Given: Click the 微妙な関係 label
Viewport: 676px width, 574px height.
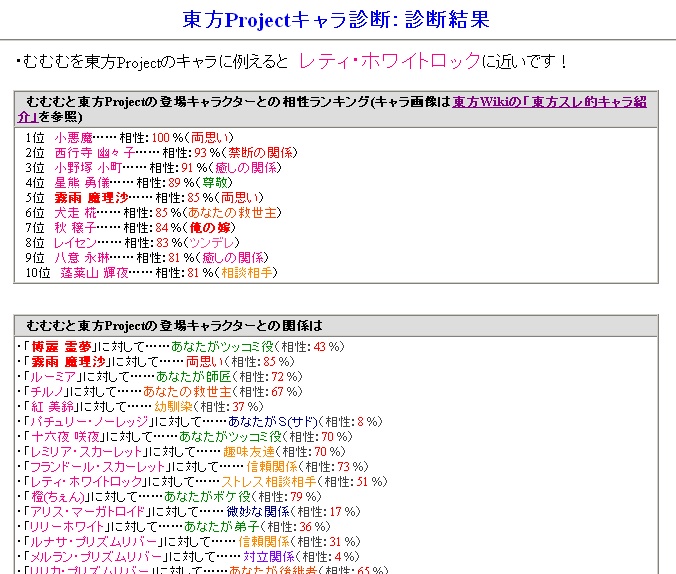Looking at the screenshot, I should coord(258,512).
